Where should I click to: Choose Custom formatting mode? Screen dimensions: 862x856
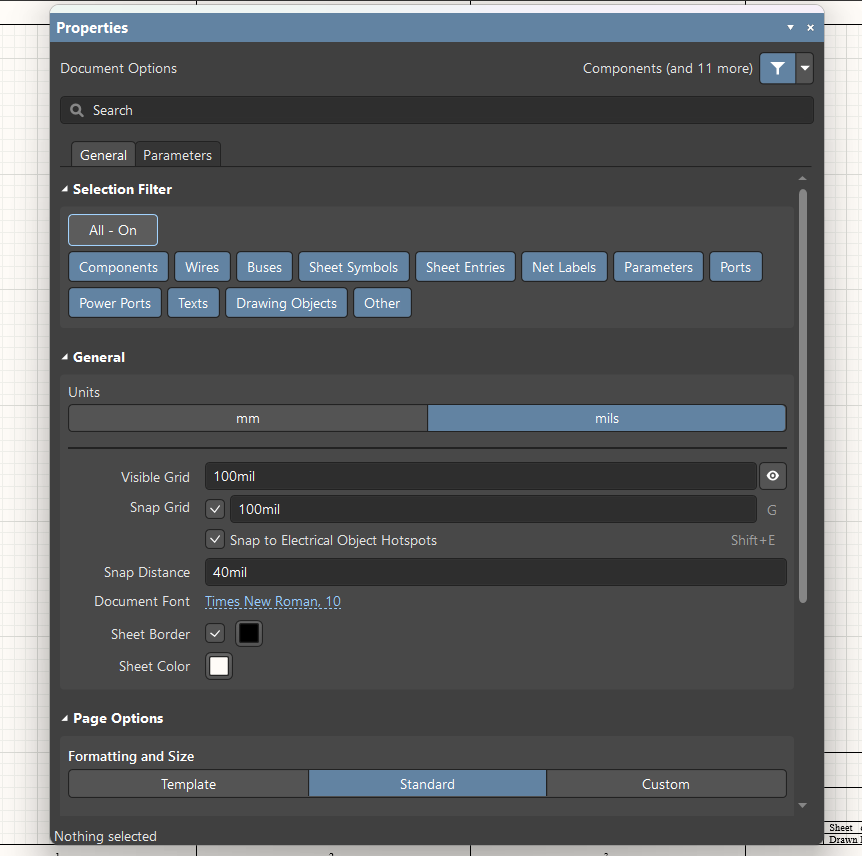click(666, 784)
